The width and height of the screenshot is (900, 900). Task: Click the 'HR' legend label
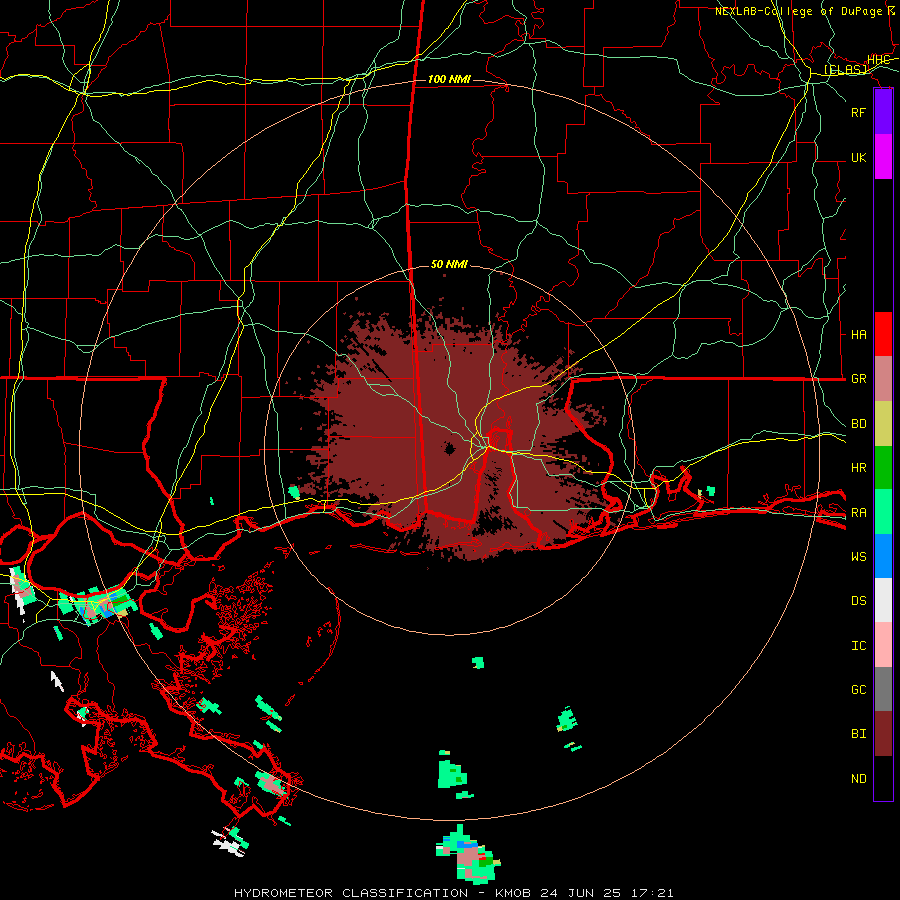click(x=859, y=468)
